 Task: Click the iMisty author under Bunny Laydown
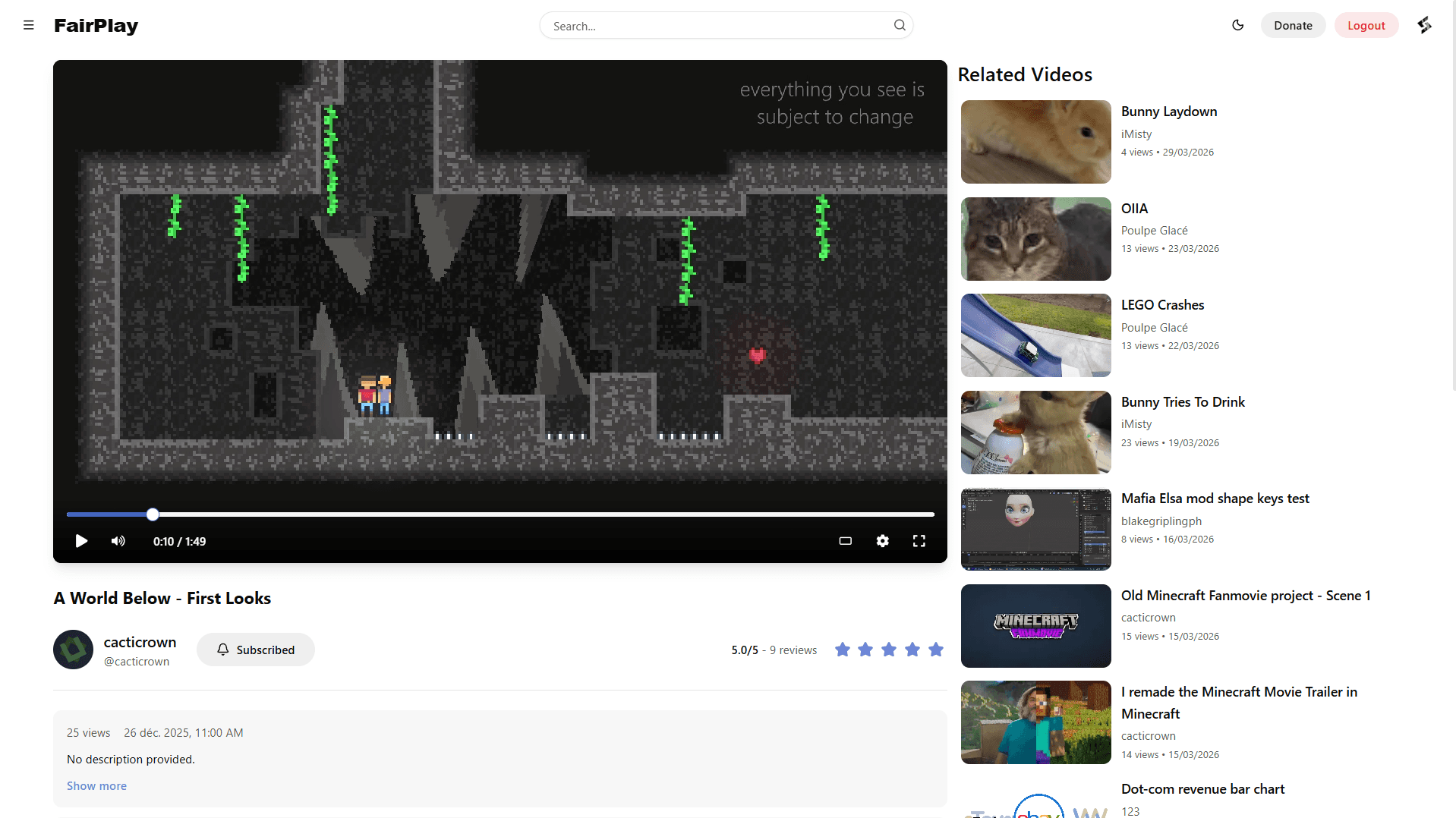1136,134
